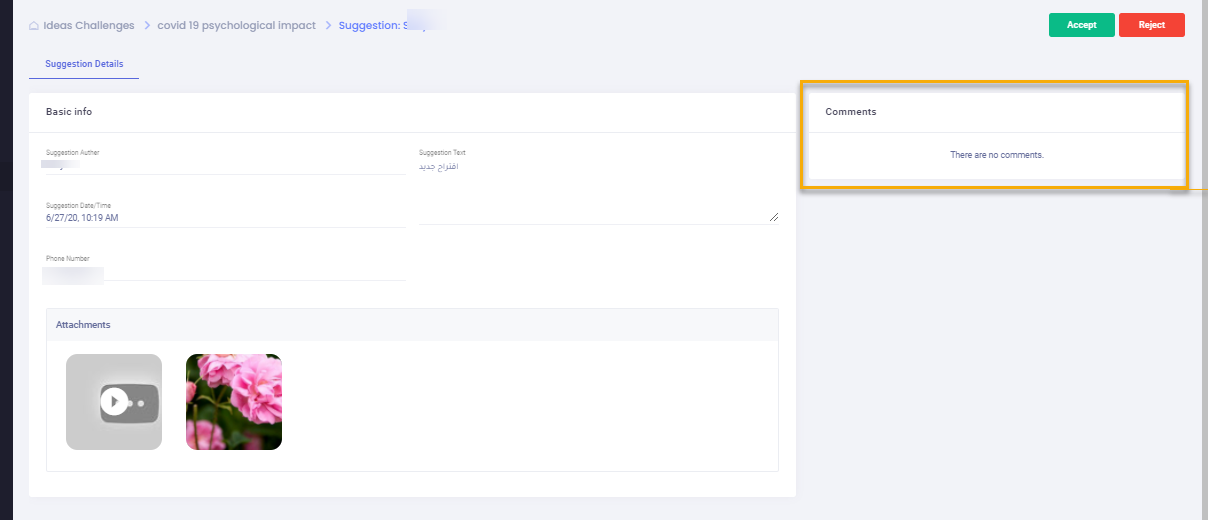Click the home icon in the breadcrumb
The image size is (1208, 520).
(x=34, y=26)
